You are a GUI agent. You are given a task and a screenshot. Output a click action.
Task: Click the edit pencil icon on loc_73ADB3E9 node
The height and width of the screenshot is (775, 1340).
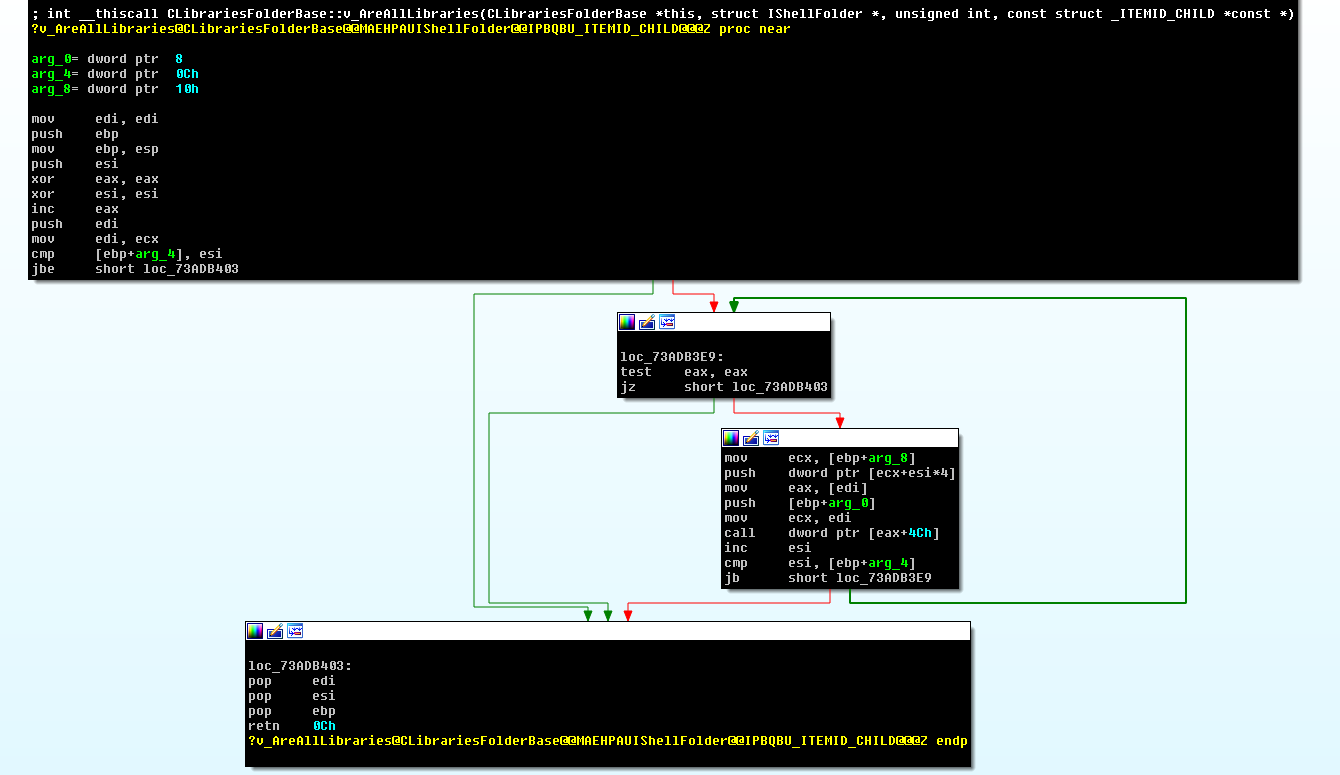click(646, 321)
